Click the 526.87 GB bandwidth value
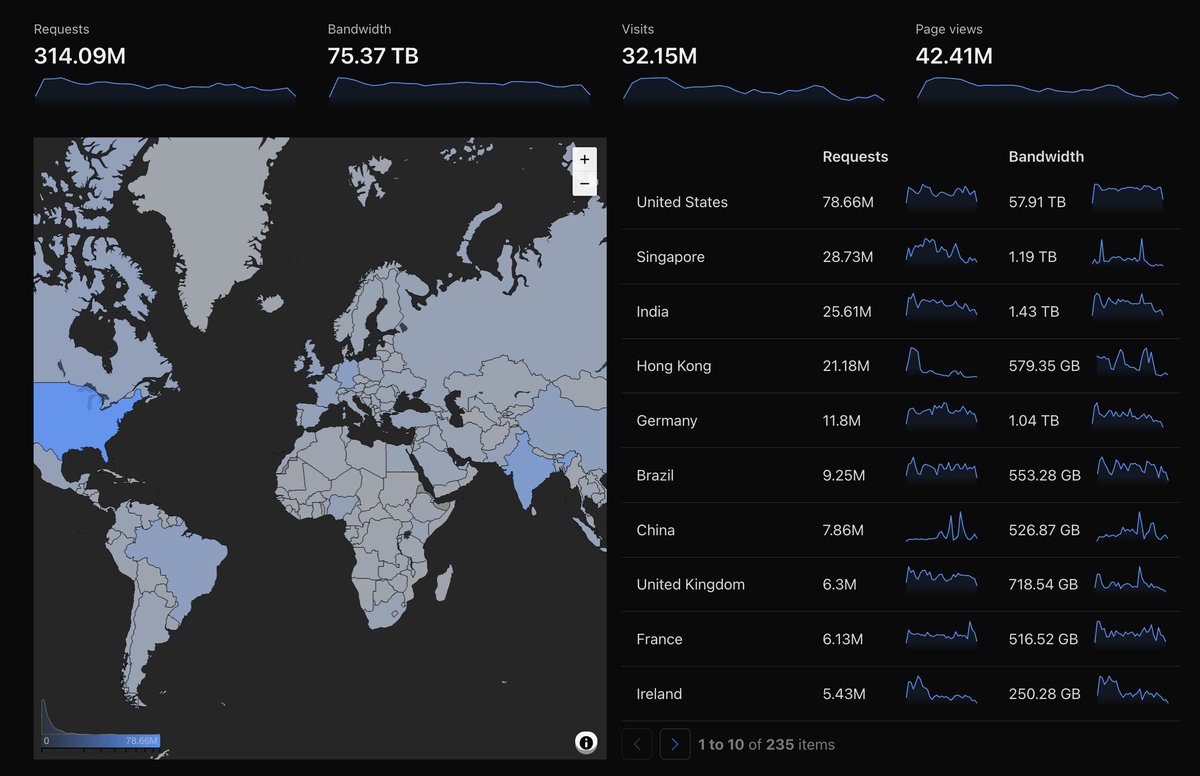This screenshot has width=1200, height=776. click(x=1044, y=530)
